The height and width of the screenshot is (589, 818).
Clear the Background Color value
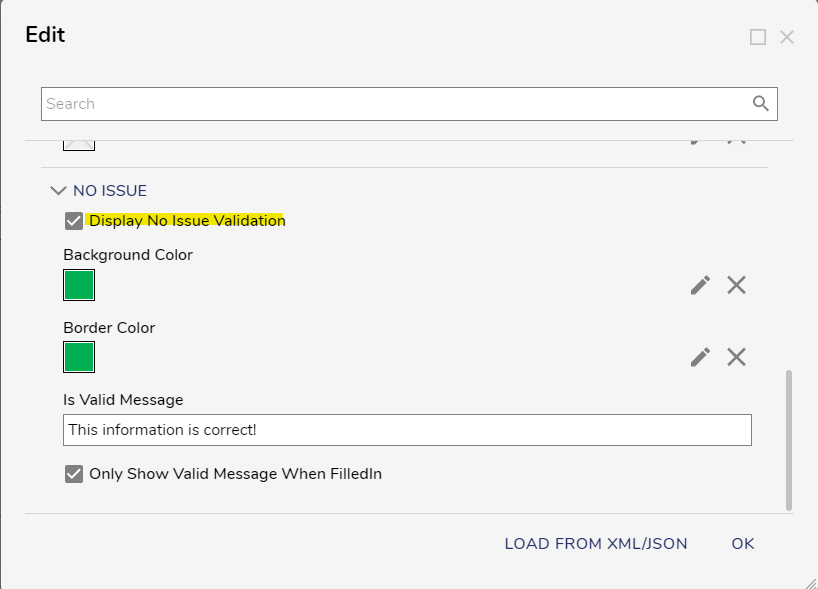click(736, 285)
